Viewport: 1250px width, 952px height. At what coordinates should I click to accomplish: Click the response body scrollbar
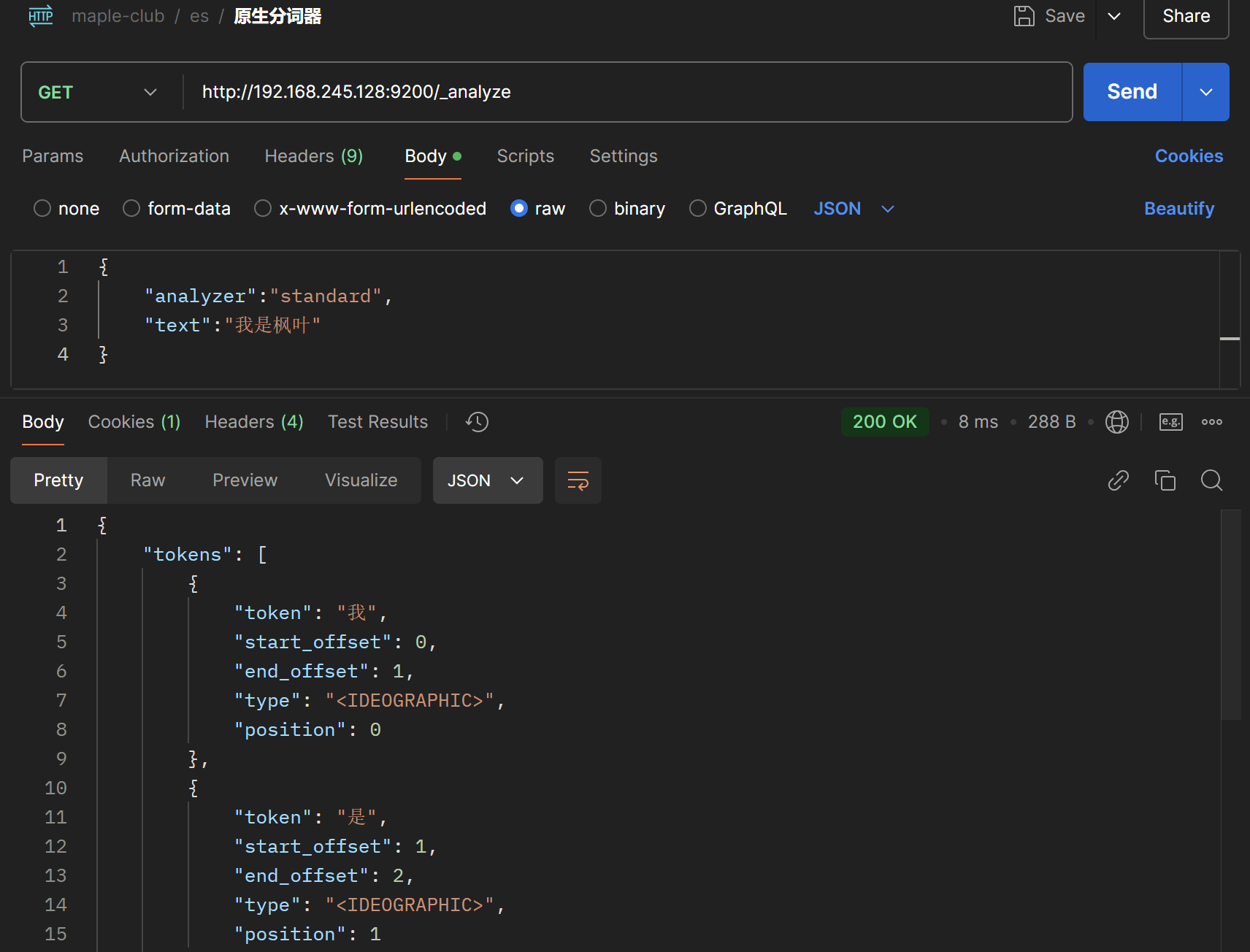1231,615
